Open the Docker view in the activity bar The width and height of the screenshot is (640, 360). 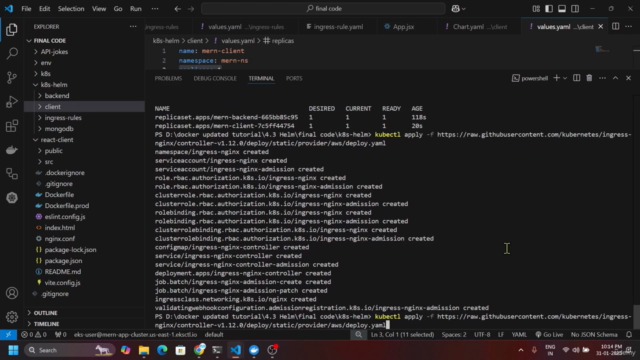coord(12,150)
